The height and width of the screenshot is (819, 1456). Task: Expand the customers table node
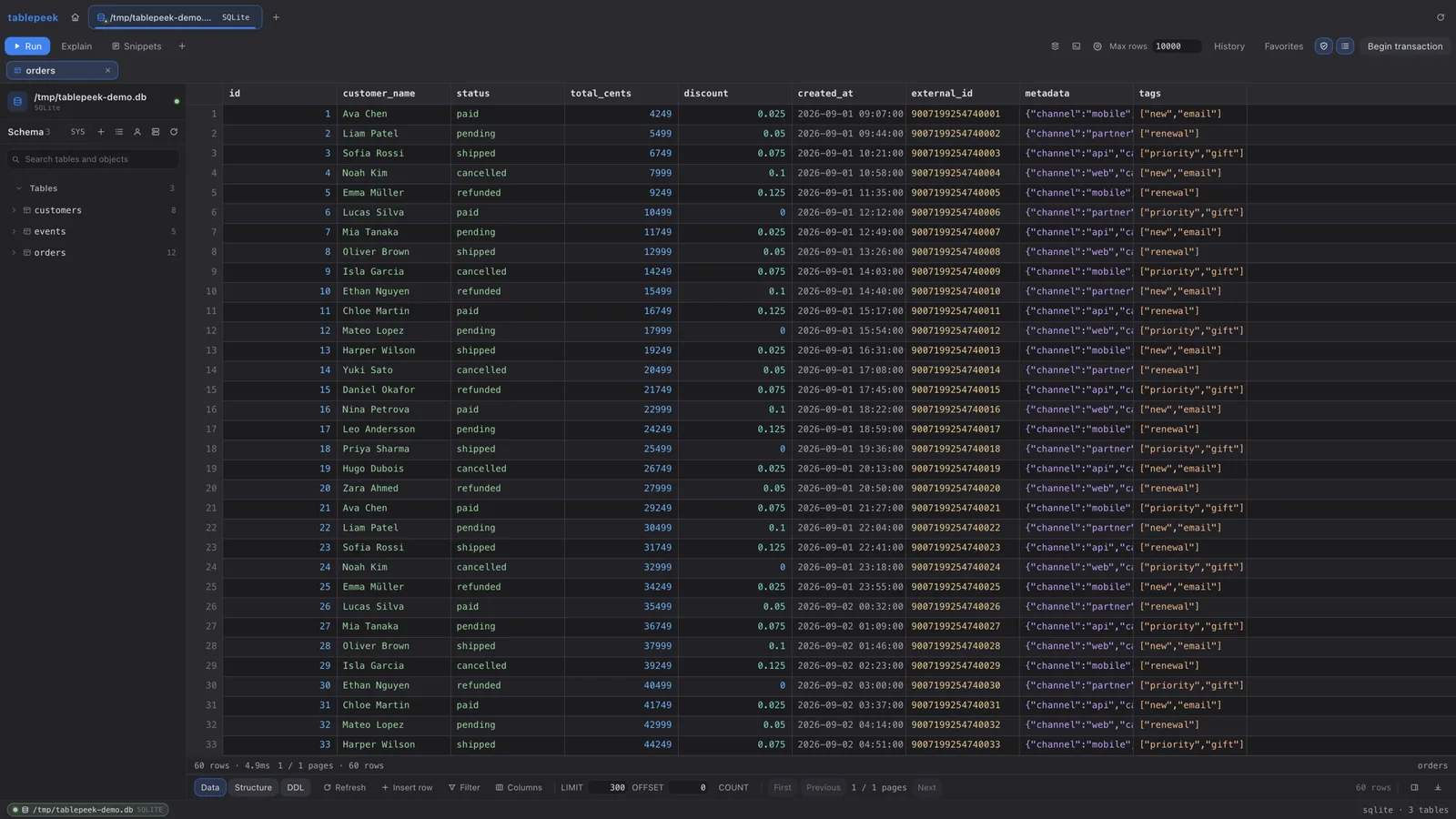[x=14, y=210]
